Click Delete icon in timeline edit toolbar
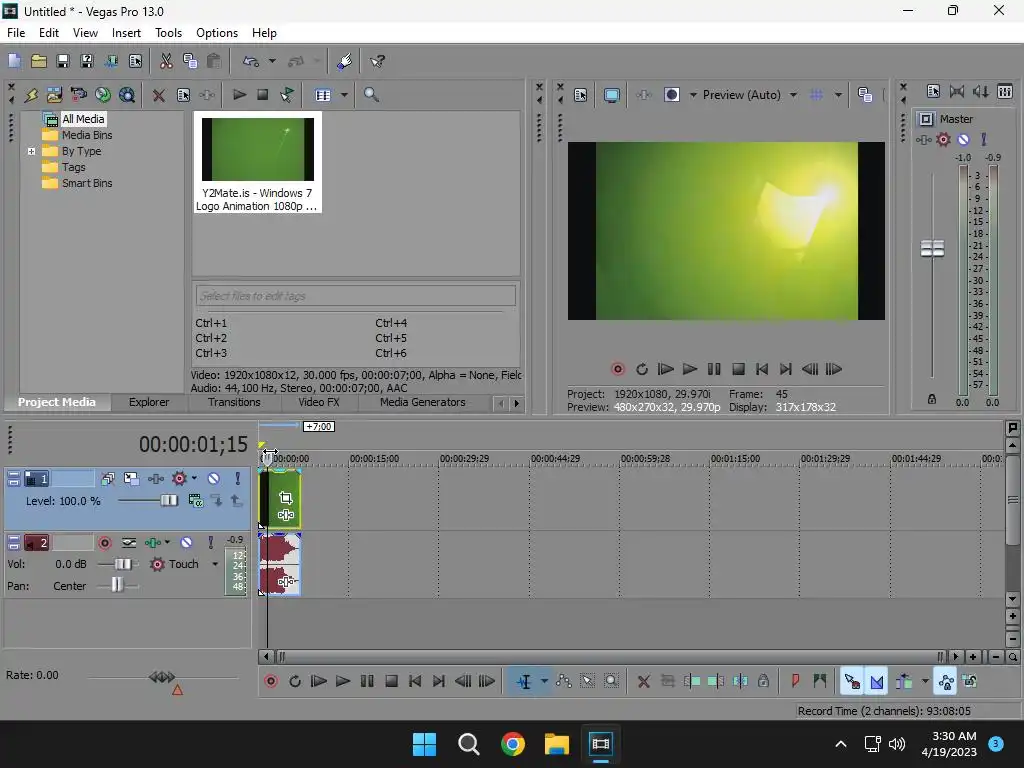 [x=643, y=682]
